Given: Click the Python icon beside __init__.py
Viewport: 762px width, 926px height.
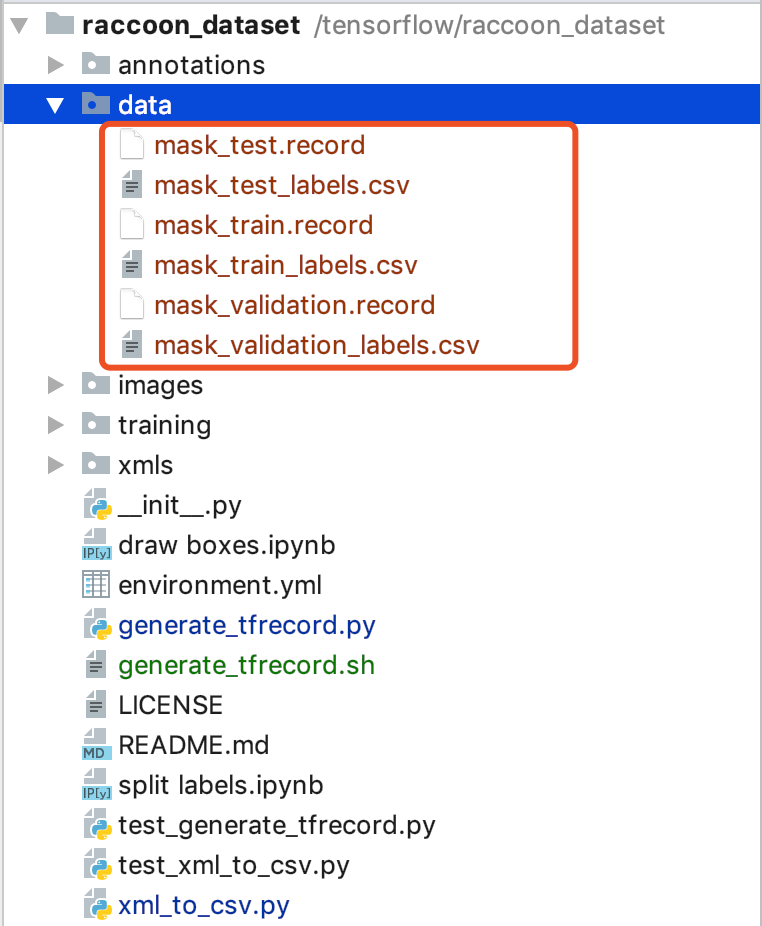Looking at the screenshot, I should pyautogui.click(x=97, y=504).
